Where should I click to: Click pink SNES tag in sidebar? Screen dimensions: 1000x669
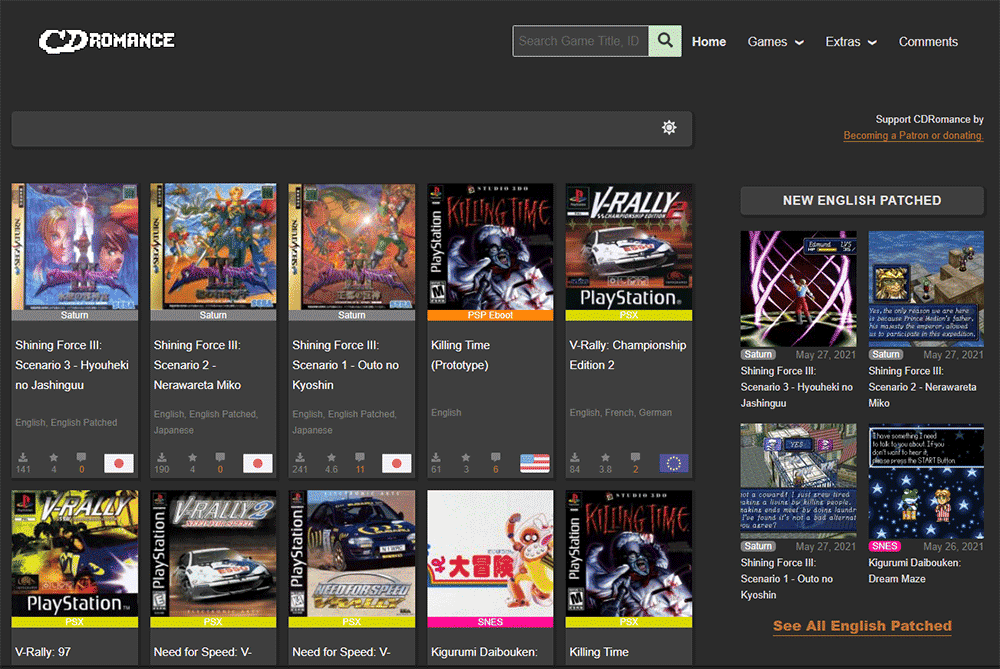point(885,546)
